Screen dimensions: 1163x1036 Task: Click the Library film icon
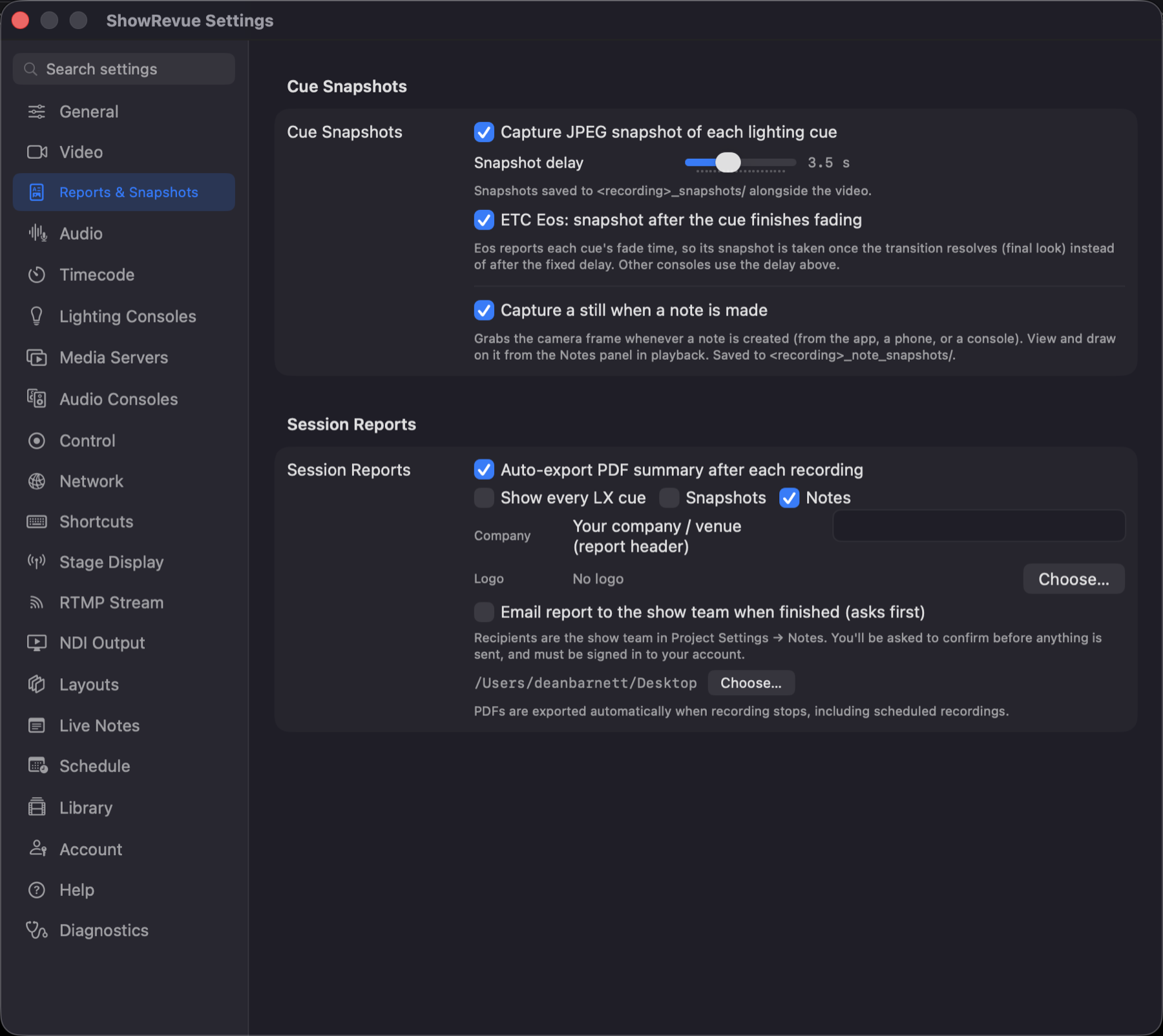37,807
